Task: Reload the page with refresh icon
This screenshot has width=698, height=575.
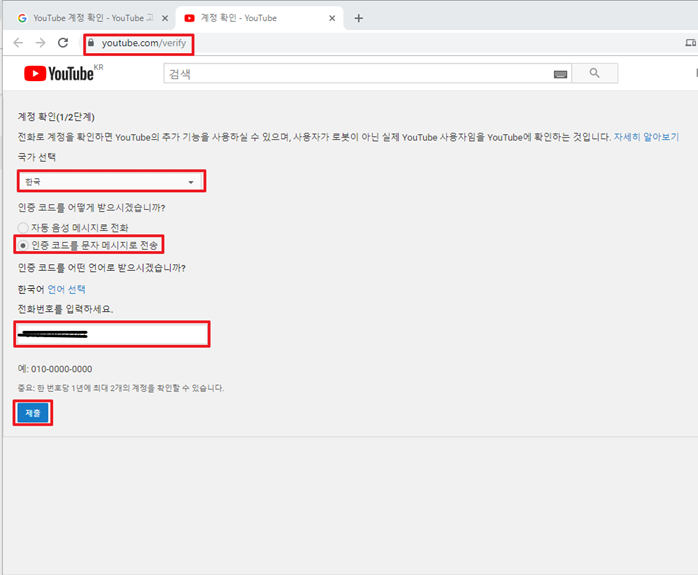Action: 63,43
